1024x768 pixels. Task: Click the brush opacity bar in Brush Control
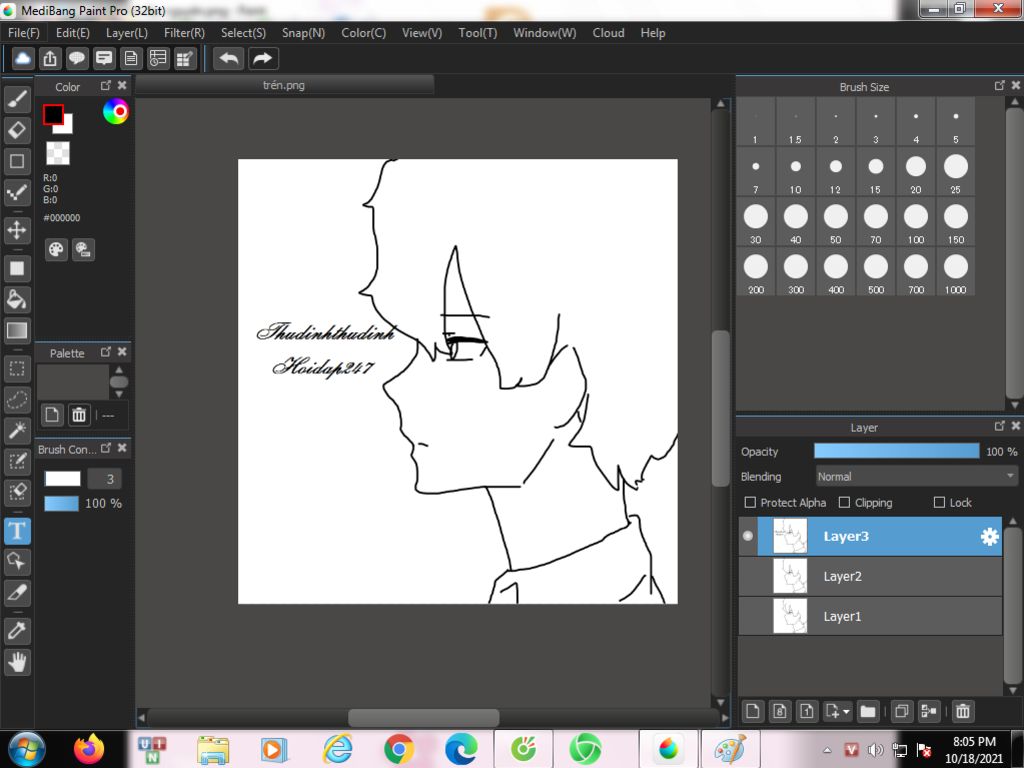61,504
